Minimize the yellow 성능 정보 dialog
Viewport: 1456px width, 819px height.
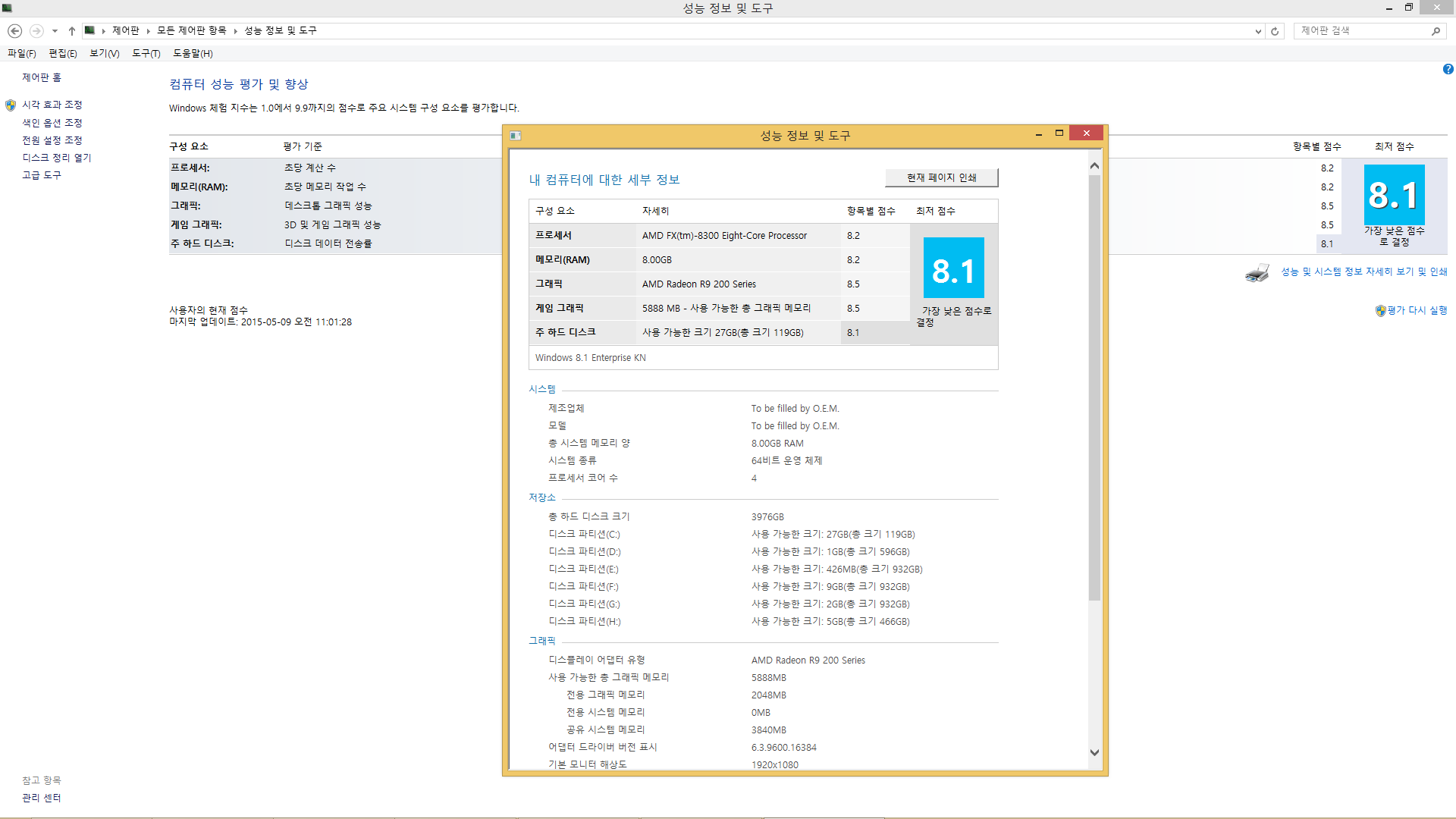click(1039, 134)
